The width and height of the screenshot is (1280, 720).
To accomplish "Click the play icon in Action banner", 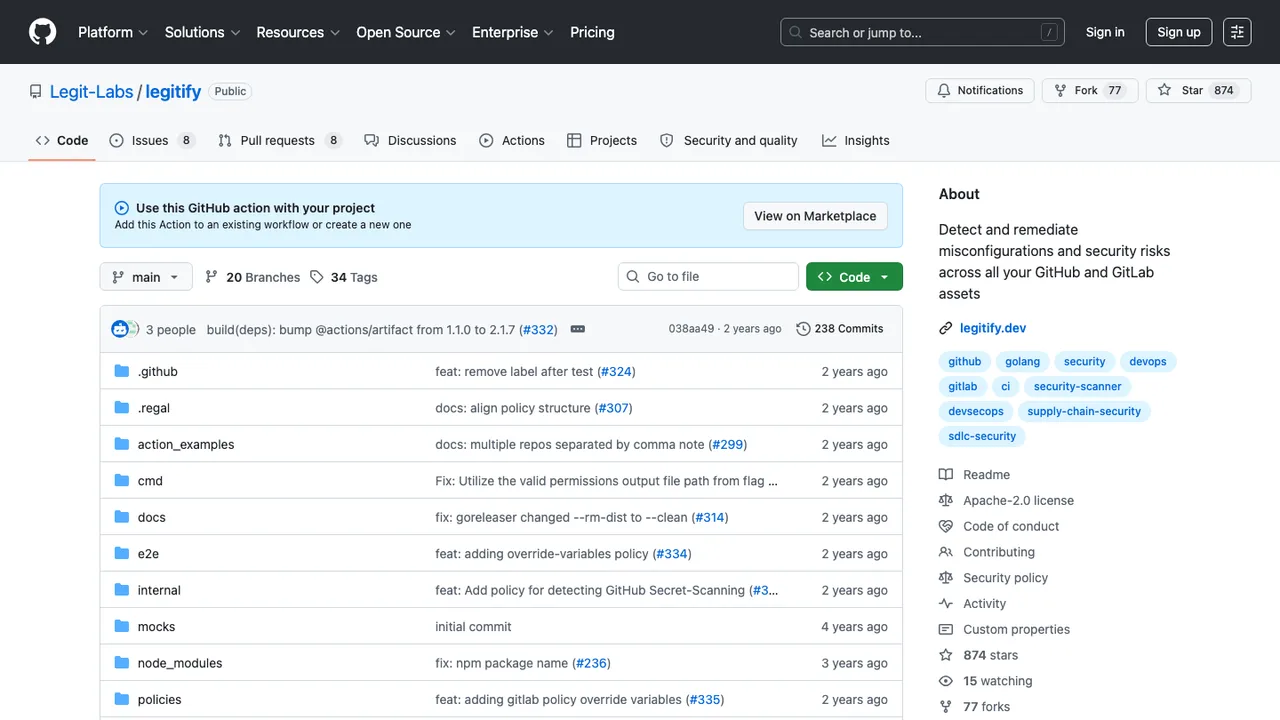I will [x=122, y=208].
